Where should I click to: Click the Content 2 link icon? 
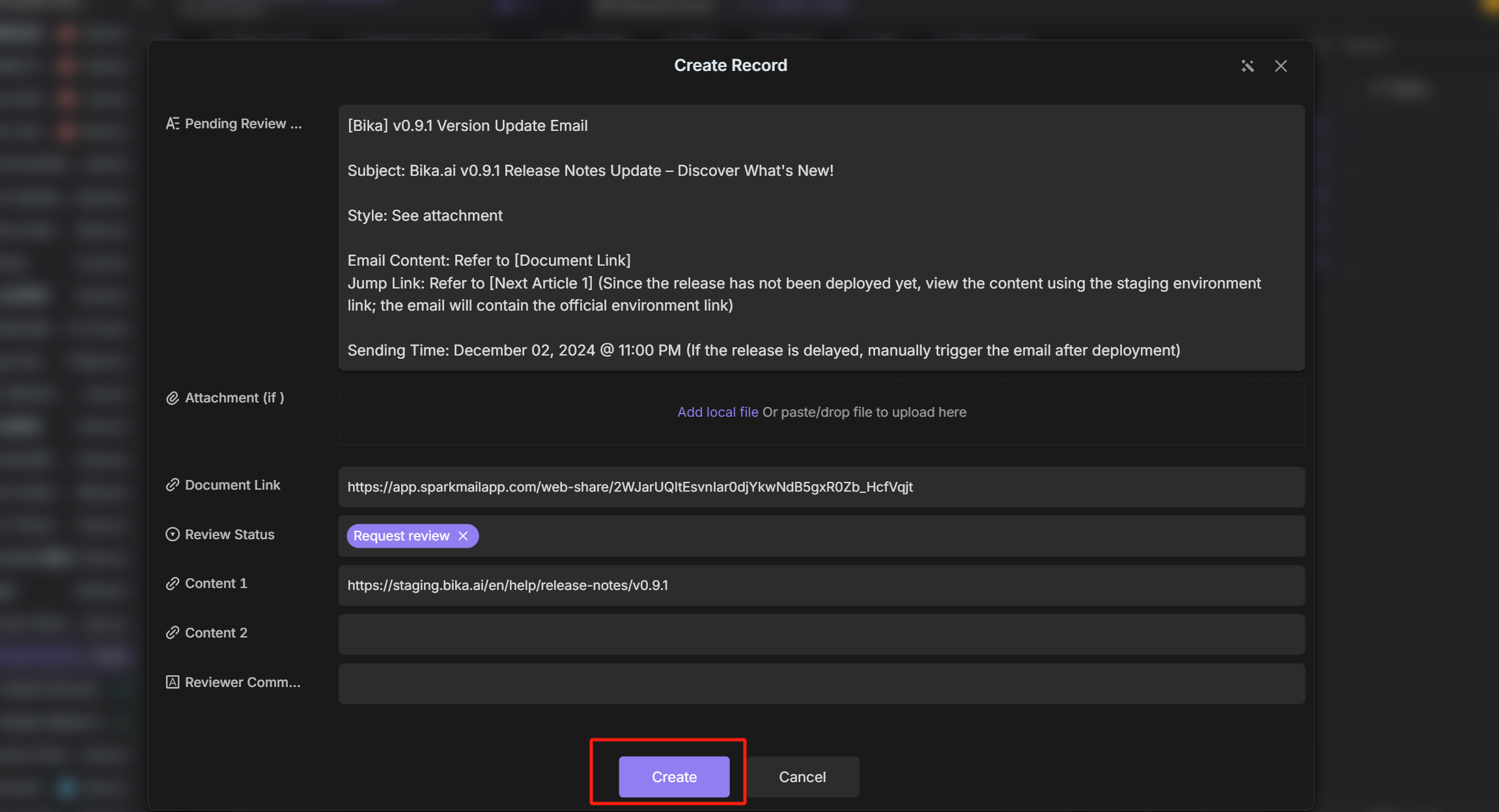coord(172,633)
